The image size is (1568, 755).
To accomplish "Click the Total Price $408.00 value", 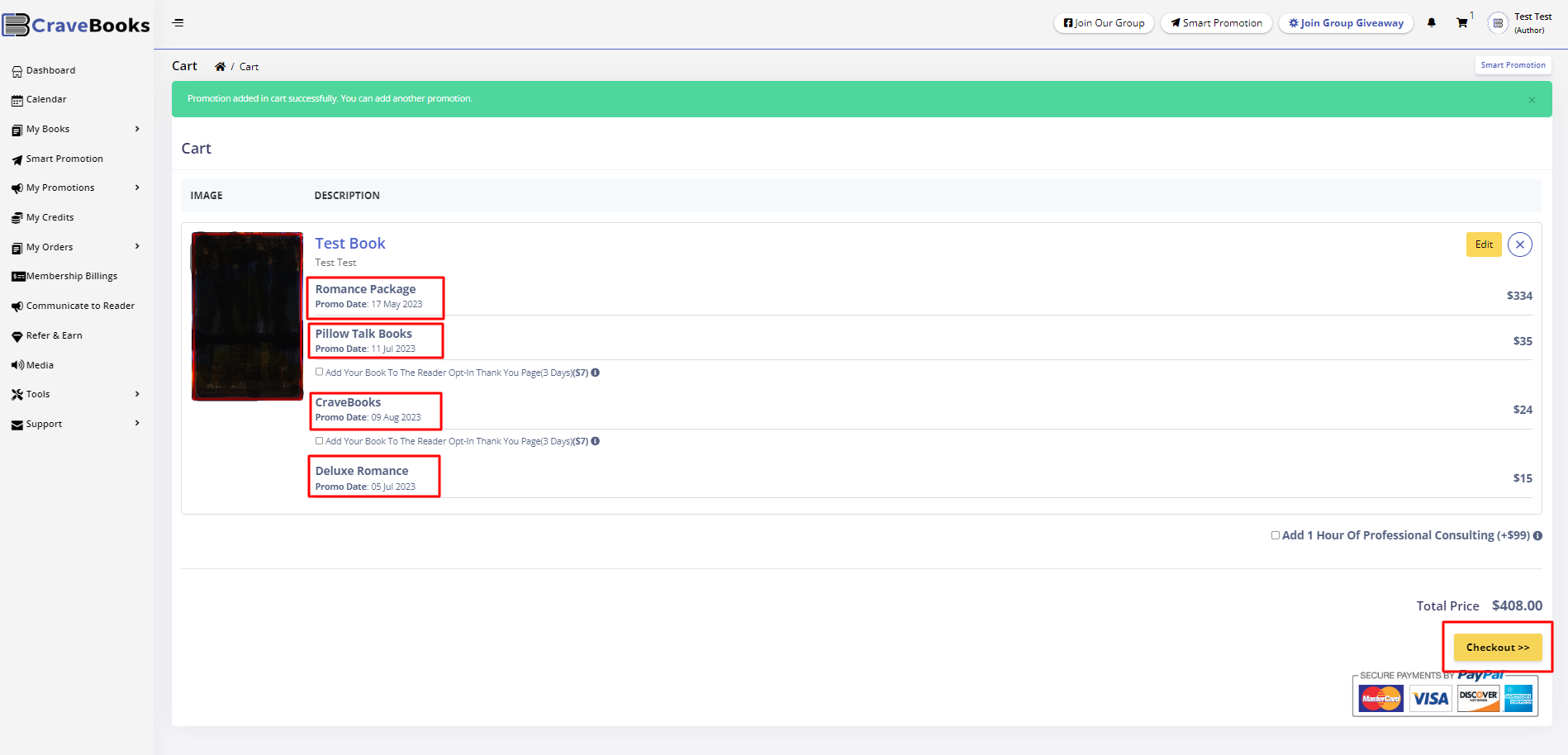I will coord(1517,605).
